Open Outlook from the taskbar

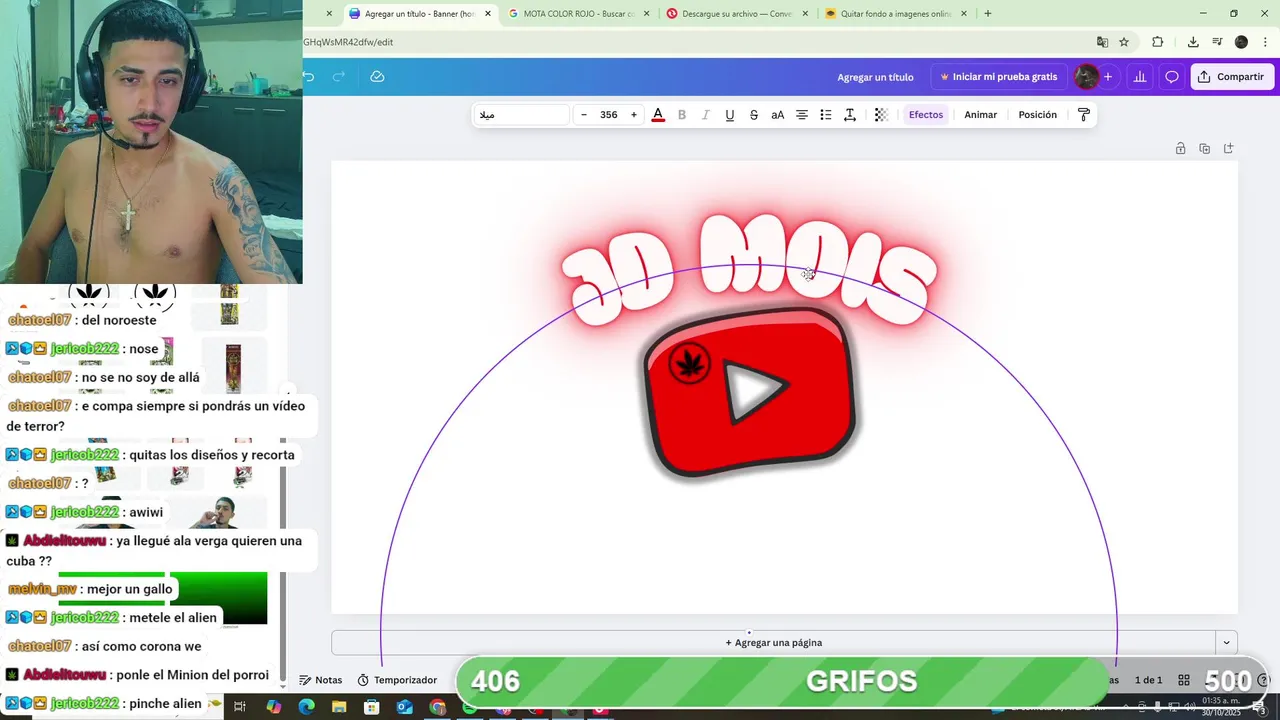click(x=404, y=707)
